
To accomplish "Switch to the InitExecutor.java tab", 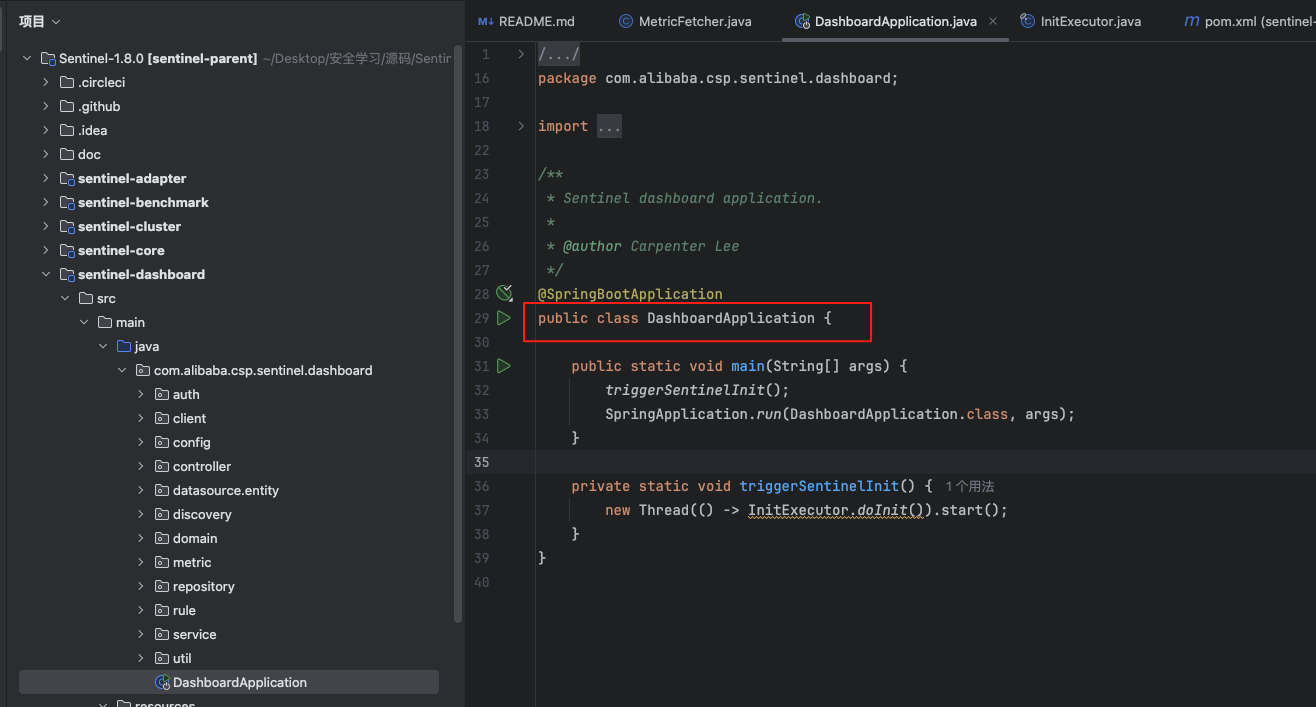I will click(1091, 21).
